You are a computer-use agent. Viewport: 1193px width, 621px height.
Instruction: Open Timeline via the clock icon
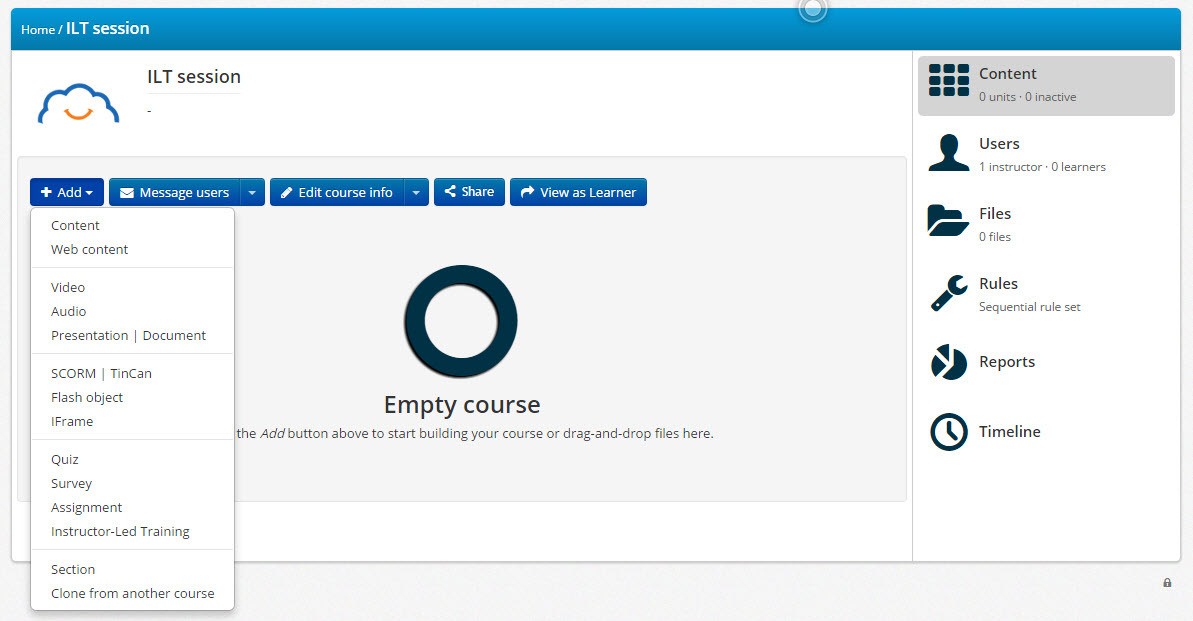pyautogui.click(x=948, y=432)
